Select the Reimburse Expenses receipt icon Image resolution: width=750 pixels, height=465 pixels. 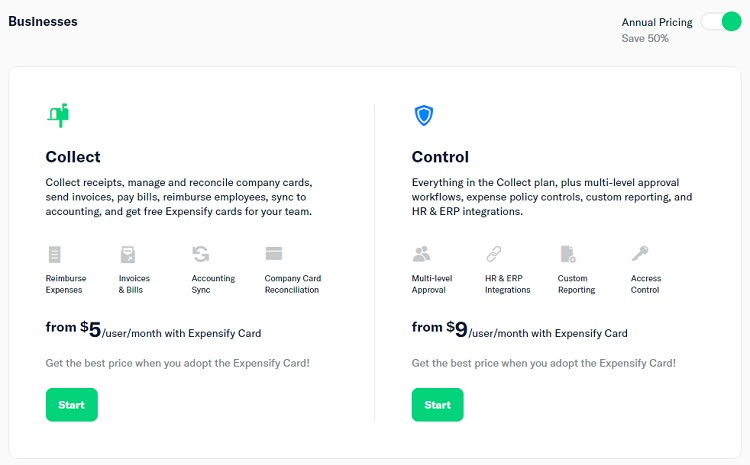pos(55,254)
